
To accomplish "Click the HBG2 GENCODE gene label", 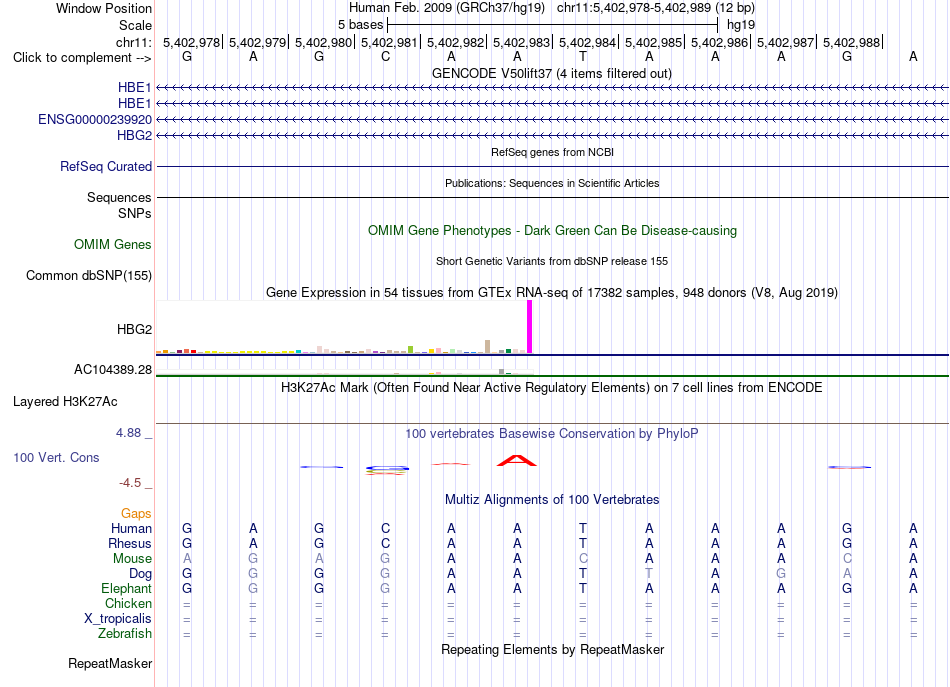I will [x=135, y=135].
